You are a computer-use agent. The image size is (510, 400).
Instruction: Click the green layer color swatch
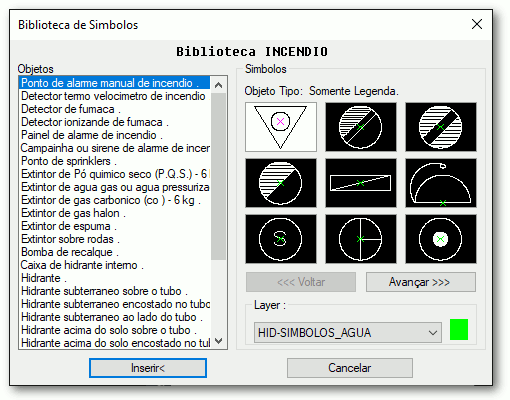[x=459, y=329]
